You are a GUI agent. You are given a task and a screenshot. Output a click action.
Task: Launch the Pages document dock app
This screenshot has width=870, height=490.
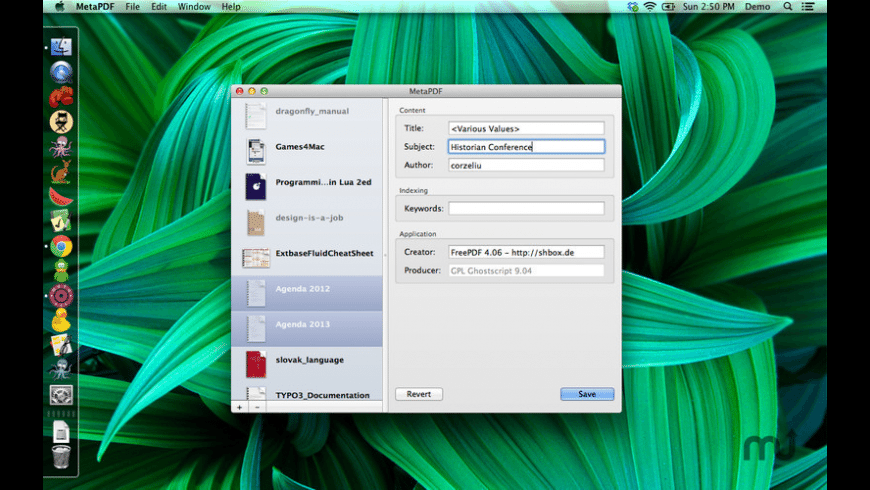tap(61, 345)
